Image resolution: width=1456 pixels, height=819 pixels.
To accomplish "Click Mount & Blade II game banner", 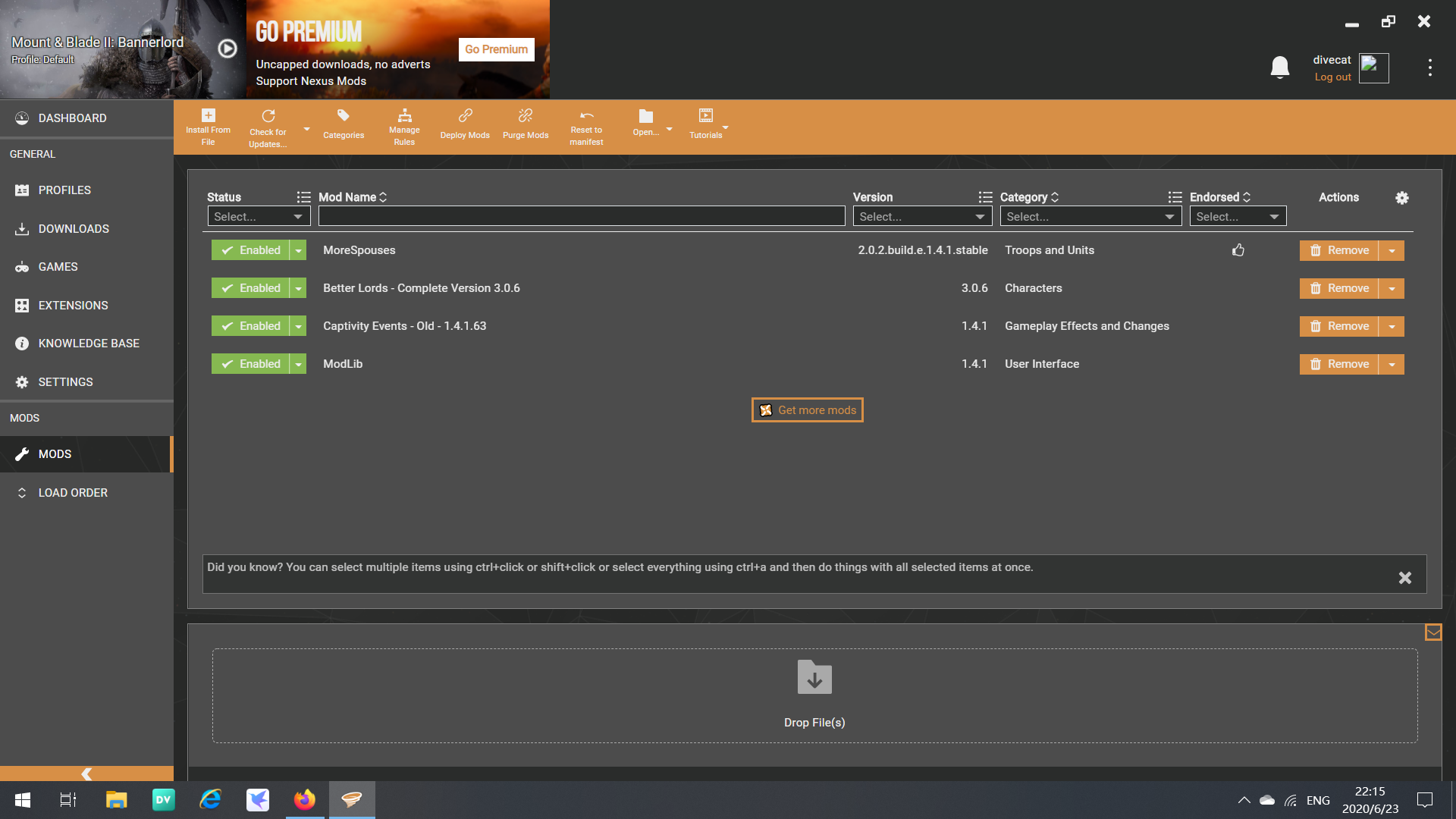I will pyautogui.click(x=123, y=49).
